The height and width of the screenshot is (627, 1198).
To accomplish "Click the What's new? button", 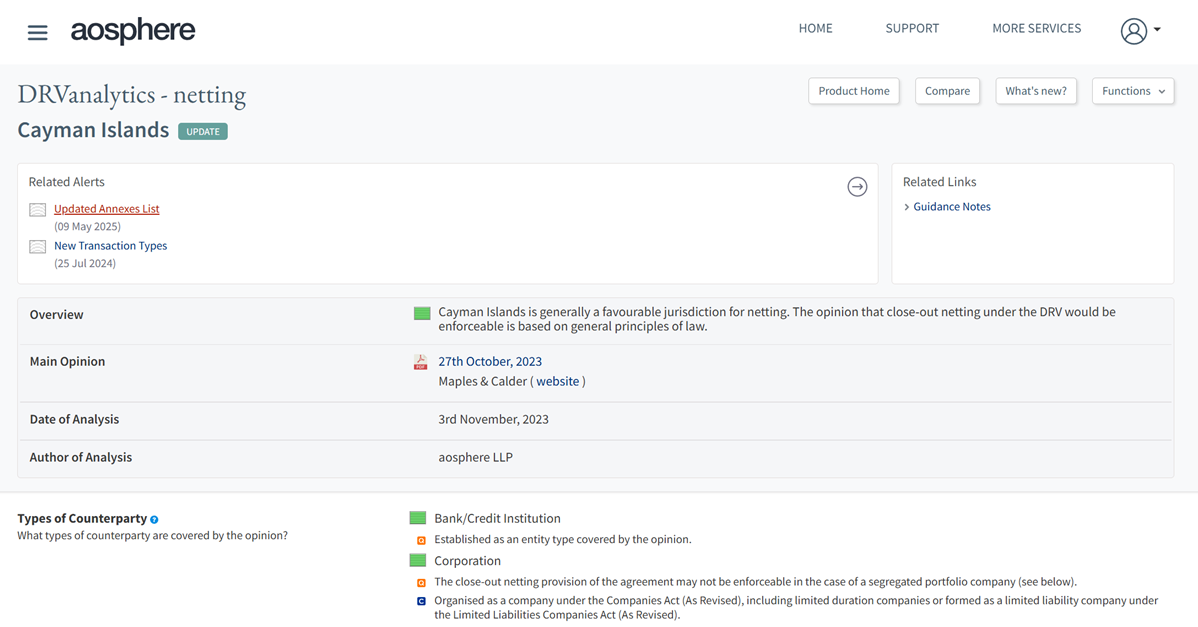I will pyautogui.click(x=1036, y=91).
